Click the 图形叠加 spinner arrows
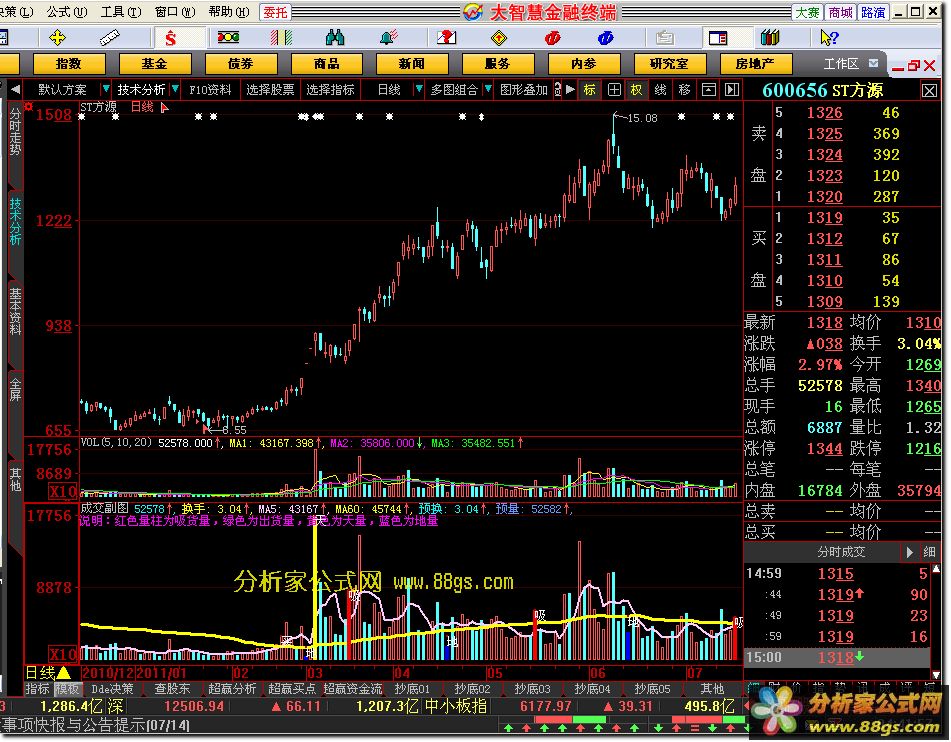The image size is (951, 742). point(557,90)
